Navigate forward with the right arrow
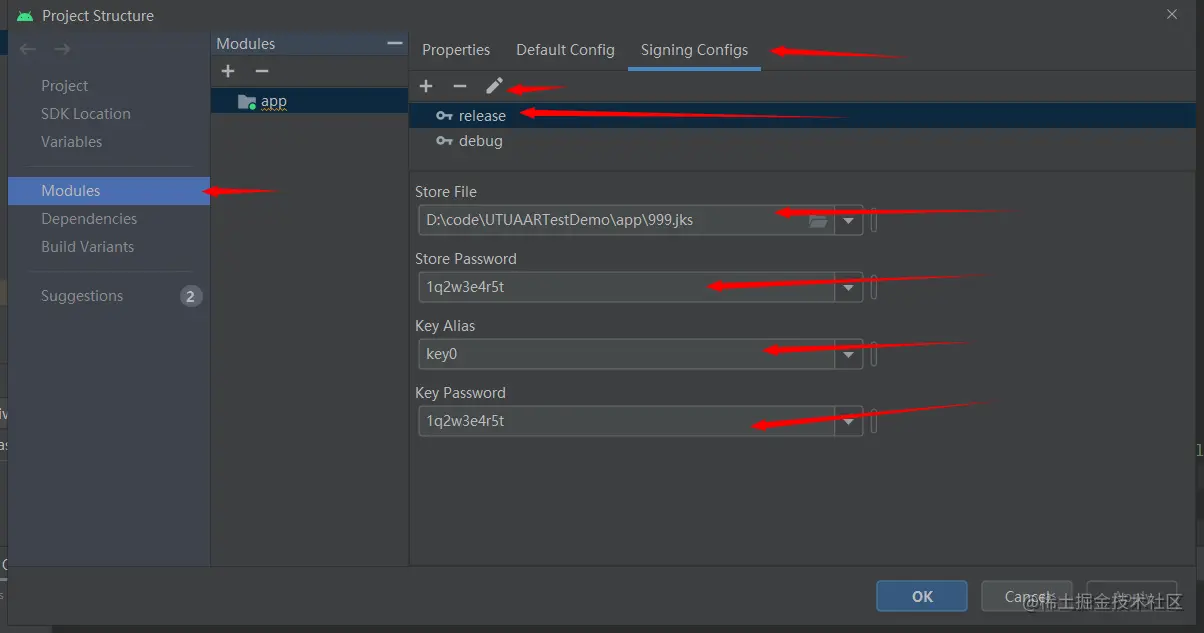Image resolution: width=1204 pixels, height=633 pixels. 62,49
